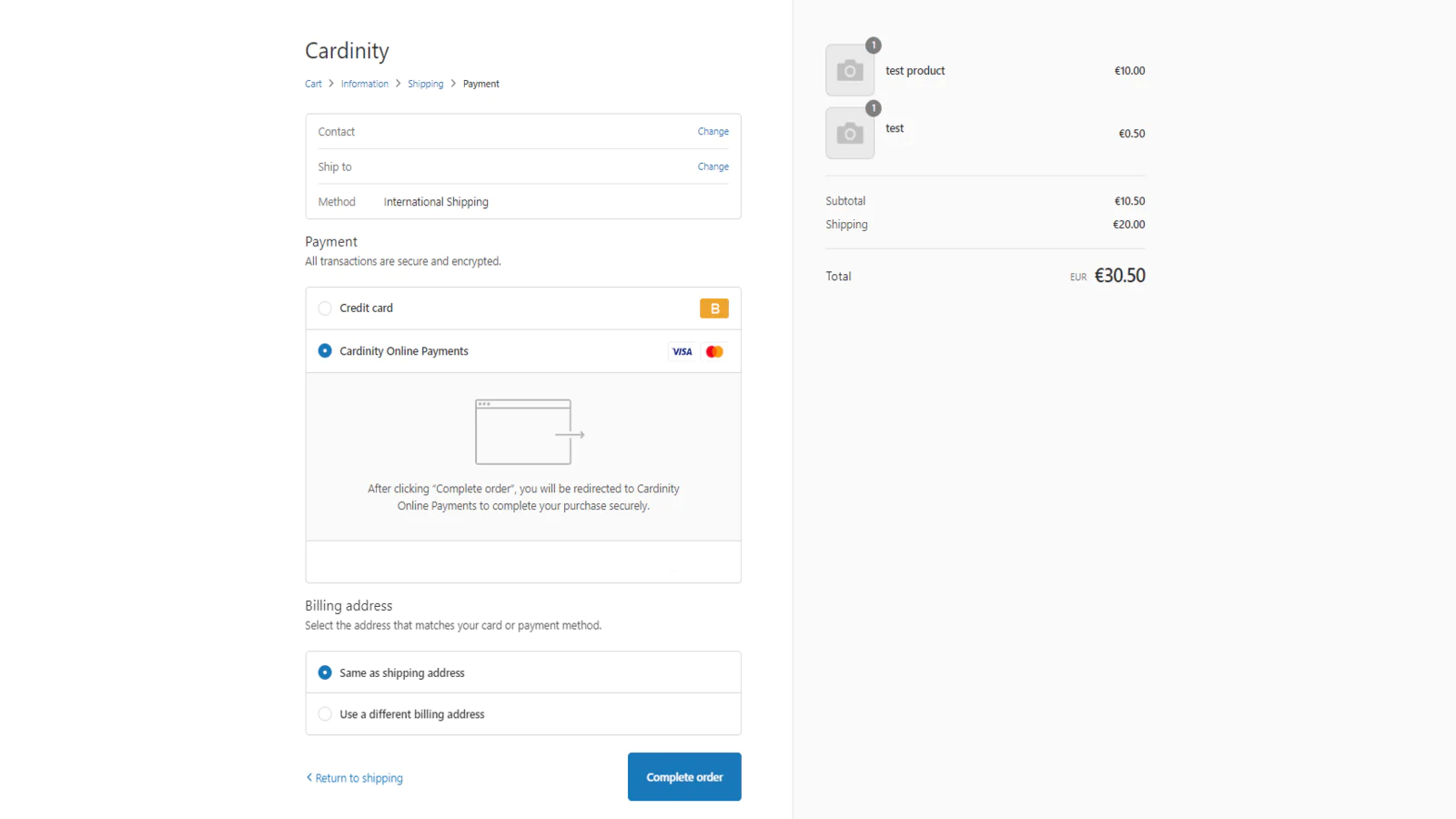Open the Information breadcrumb step

(x=365, y=84)
